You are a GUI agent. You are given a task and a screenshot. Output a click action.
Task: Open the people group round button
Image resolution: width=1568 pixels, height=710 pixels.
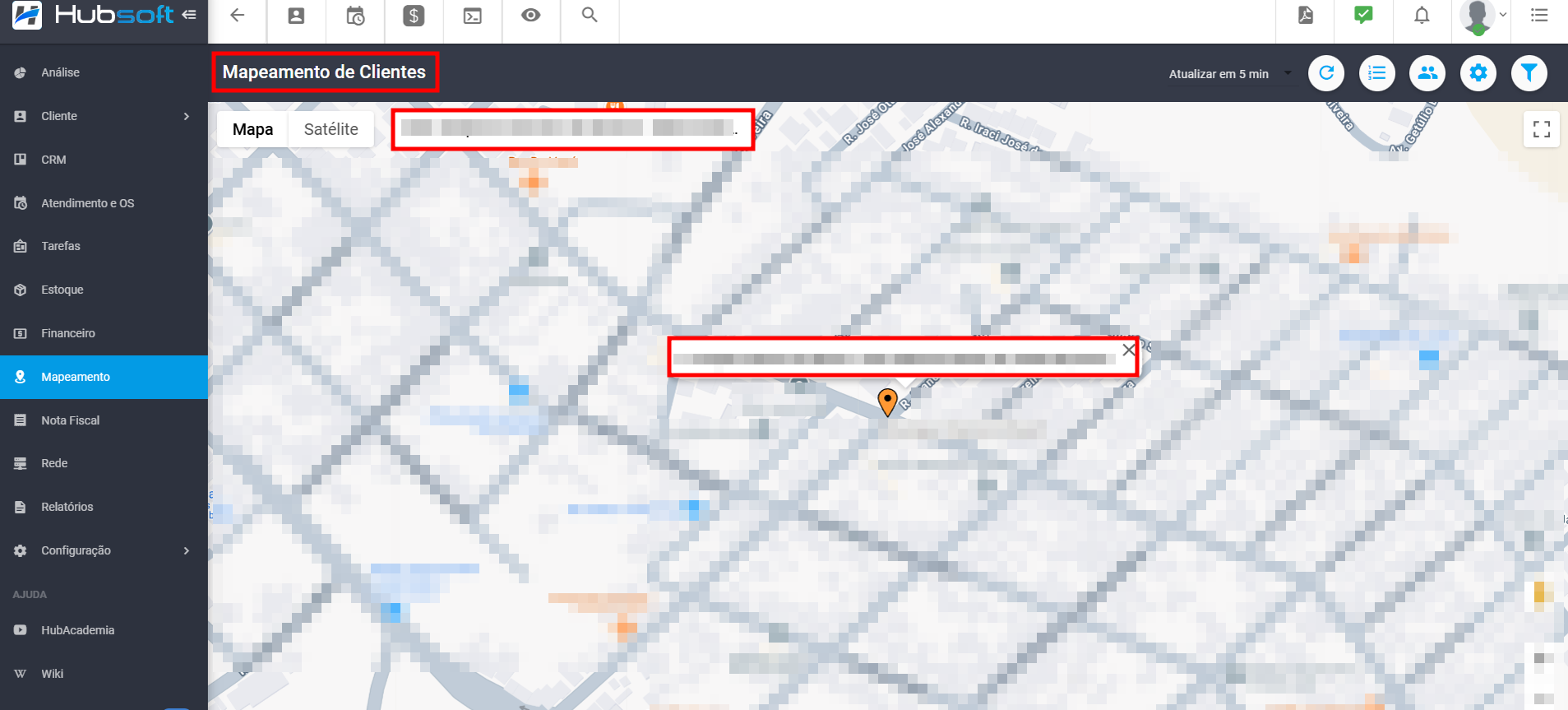[x=1427, y=73]
